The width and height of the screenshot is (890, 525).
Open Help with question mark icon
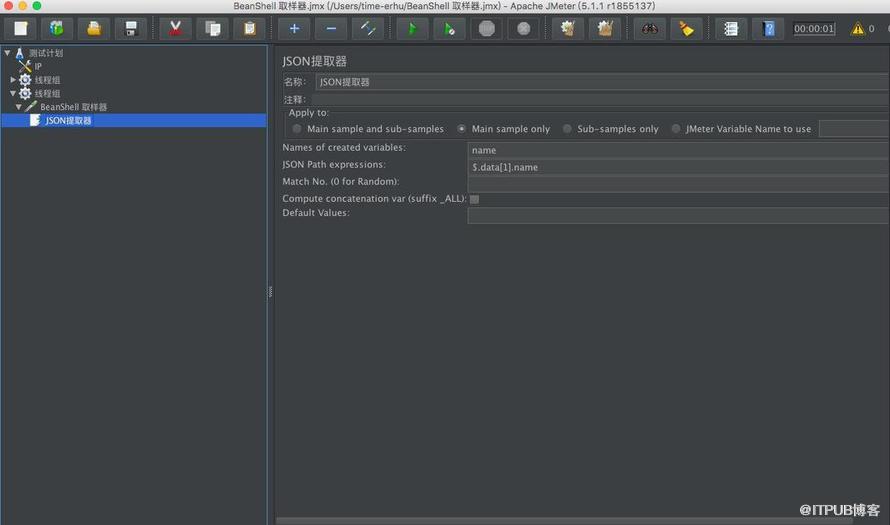[x=768, y=28]
